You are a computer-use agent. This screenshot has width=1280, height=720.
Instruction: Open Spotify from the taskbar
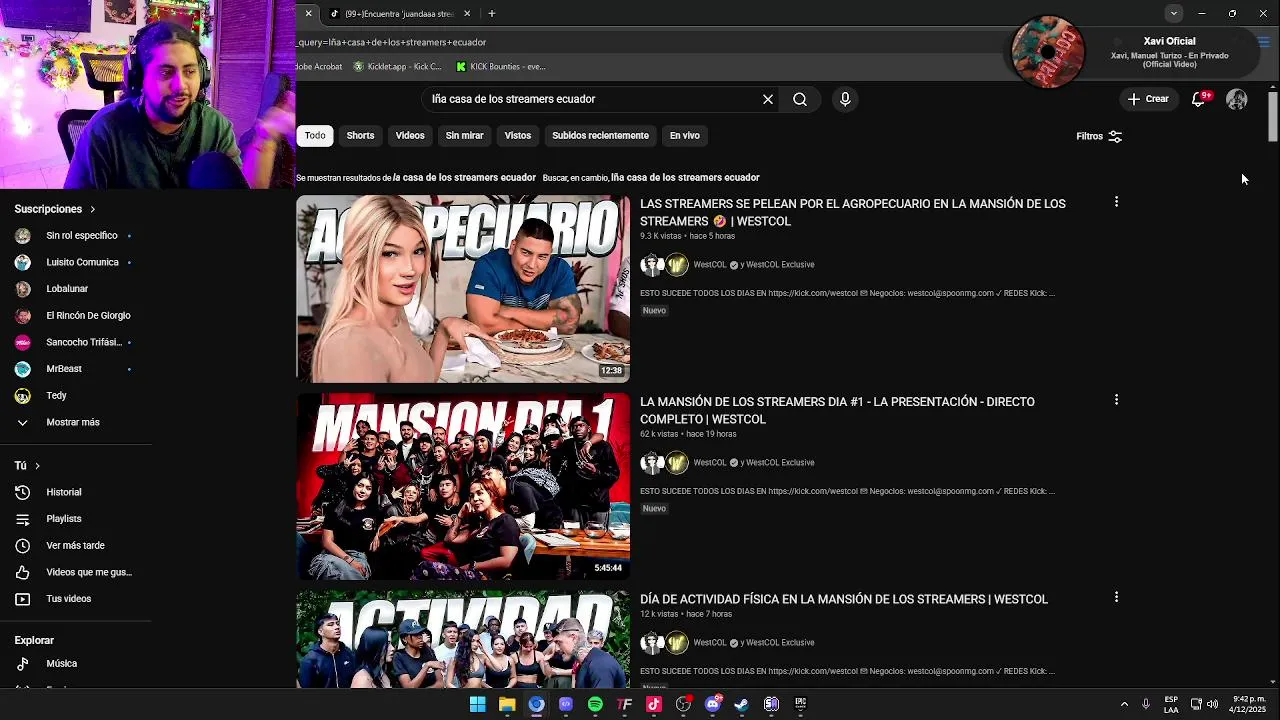(595, 704)
